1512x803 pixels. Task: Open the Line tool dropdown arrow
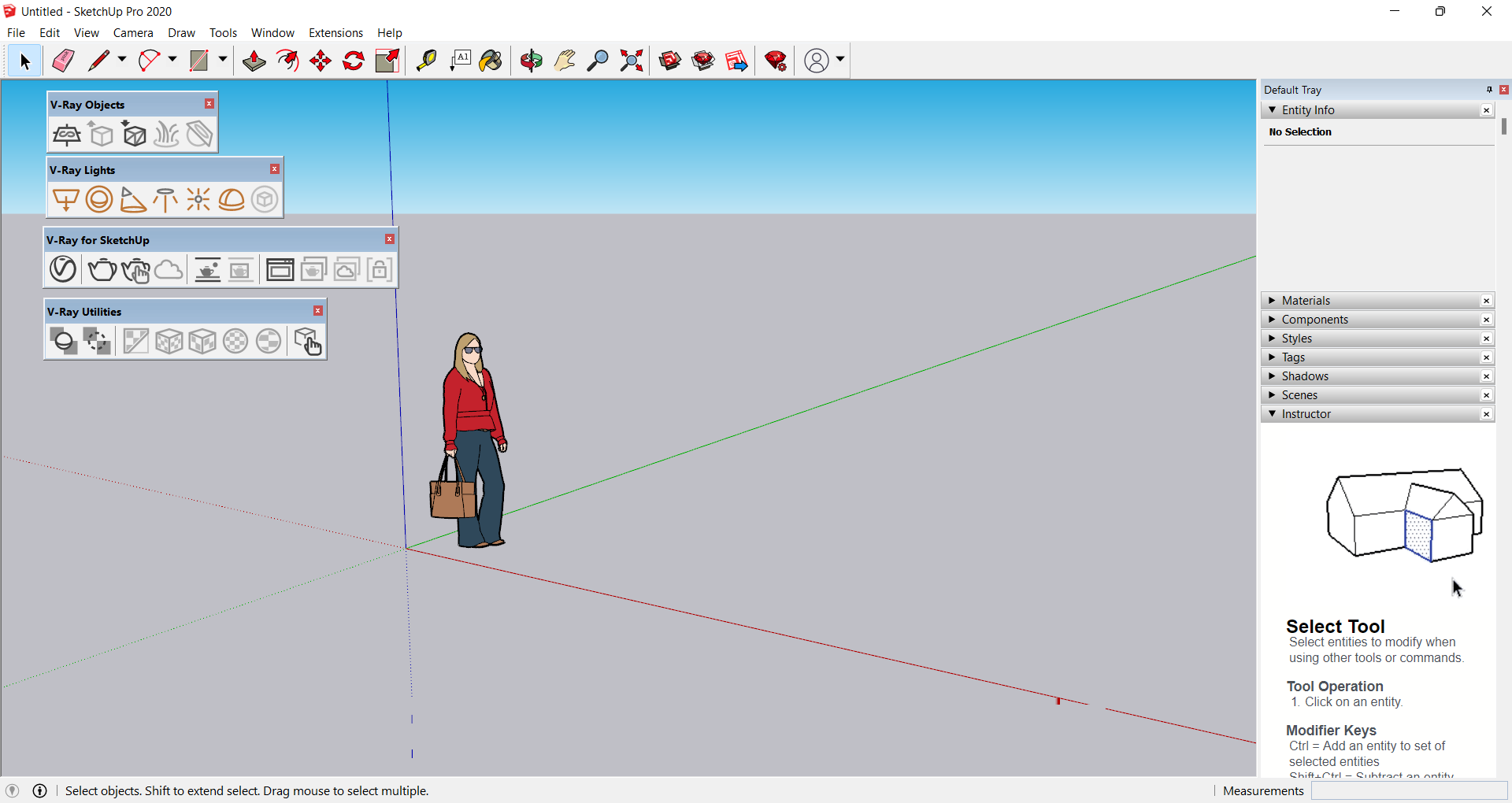coord(122,60)
